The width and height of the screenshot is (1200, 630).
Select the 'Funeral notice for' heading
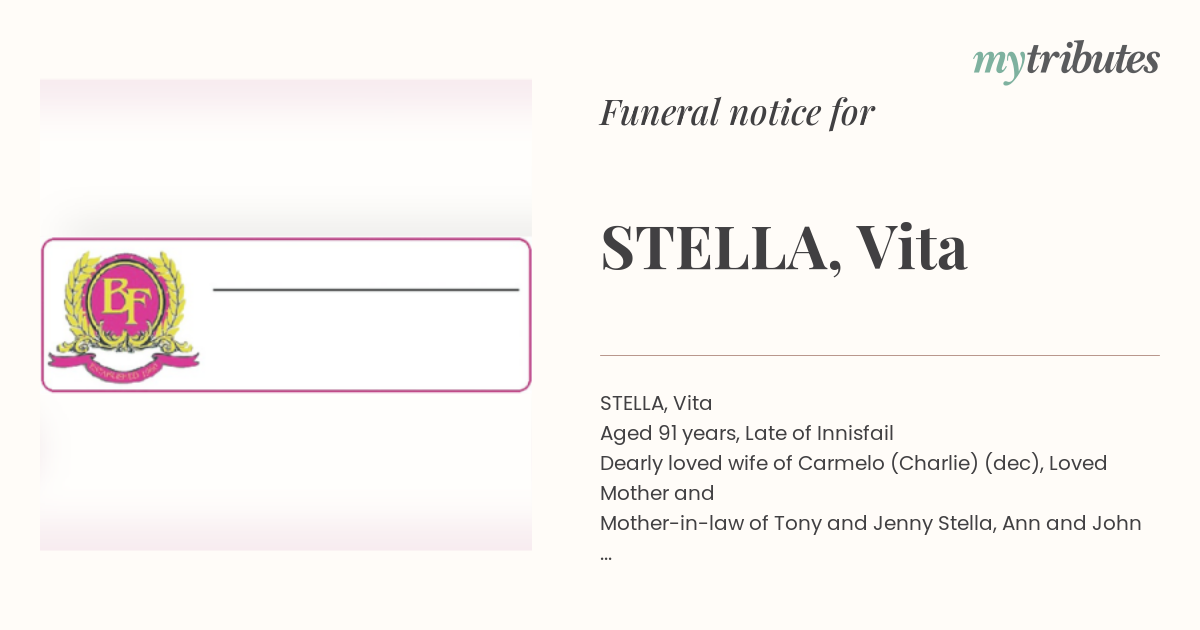(737, 113)
